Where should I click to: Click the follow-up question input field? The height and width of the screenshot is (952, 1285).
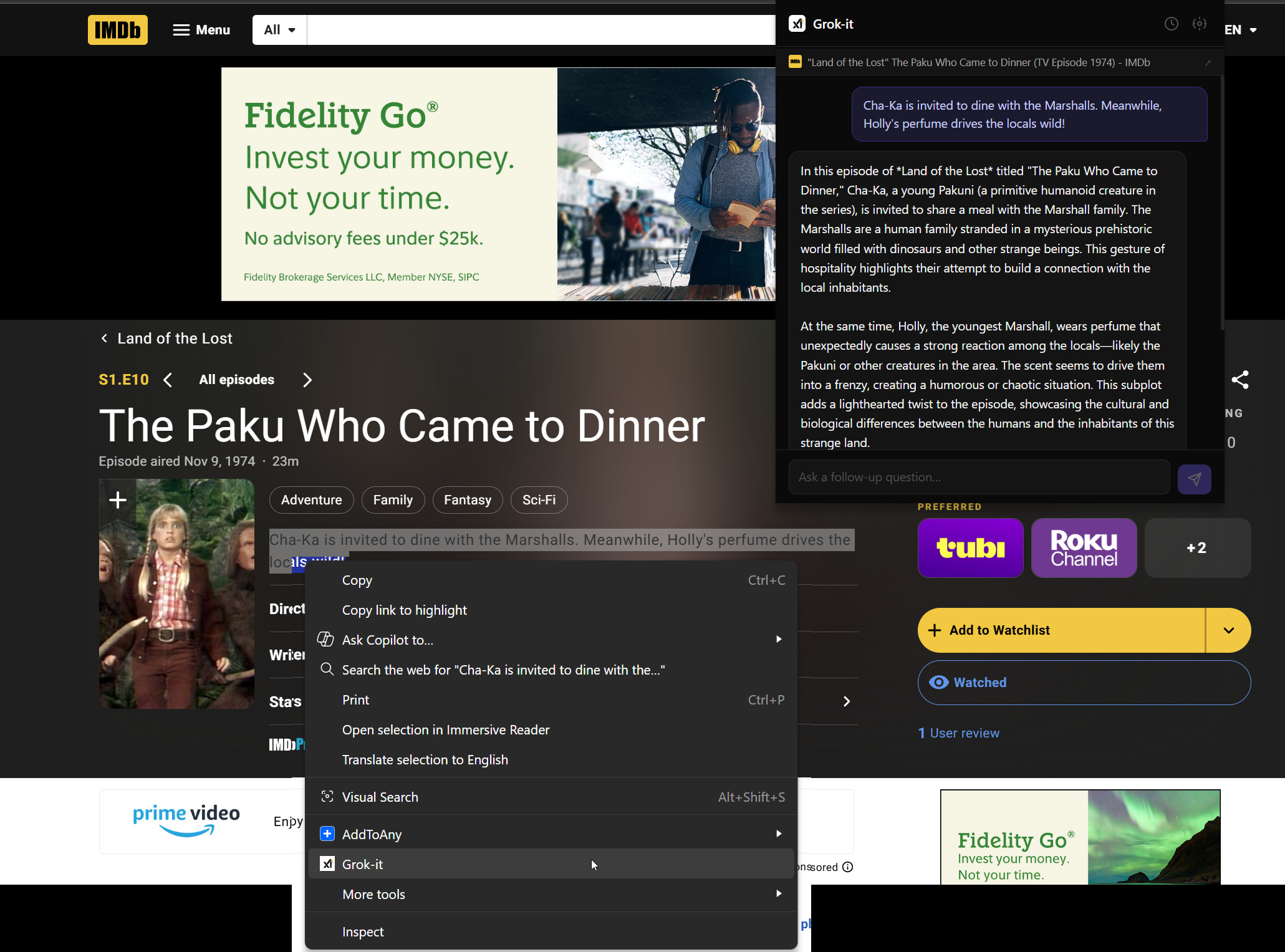978,477
